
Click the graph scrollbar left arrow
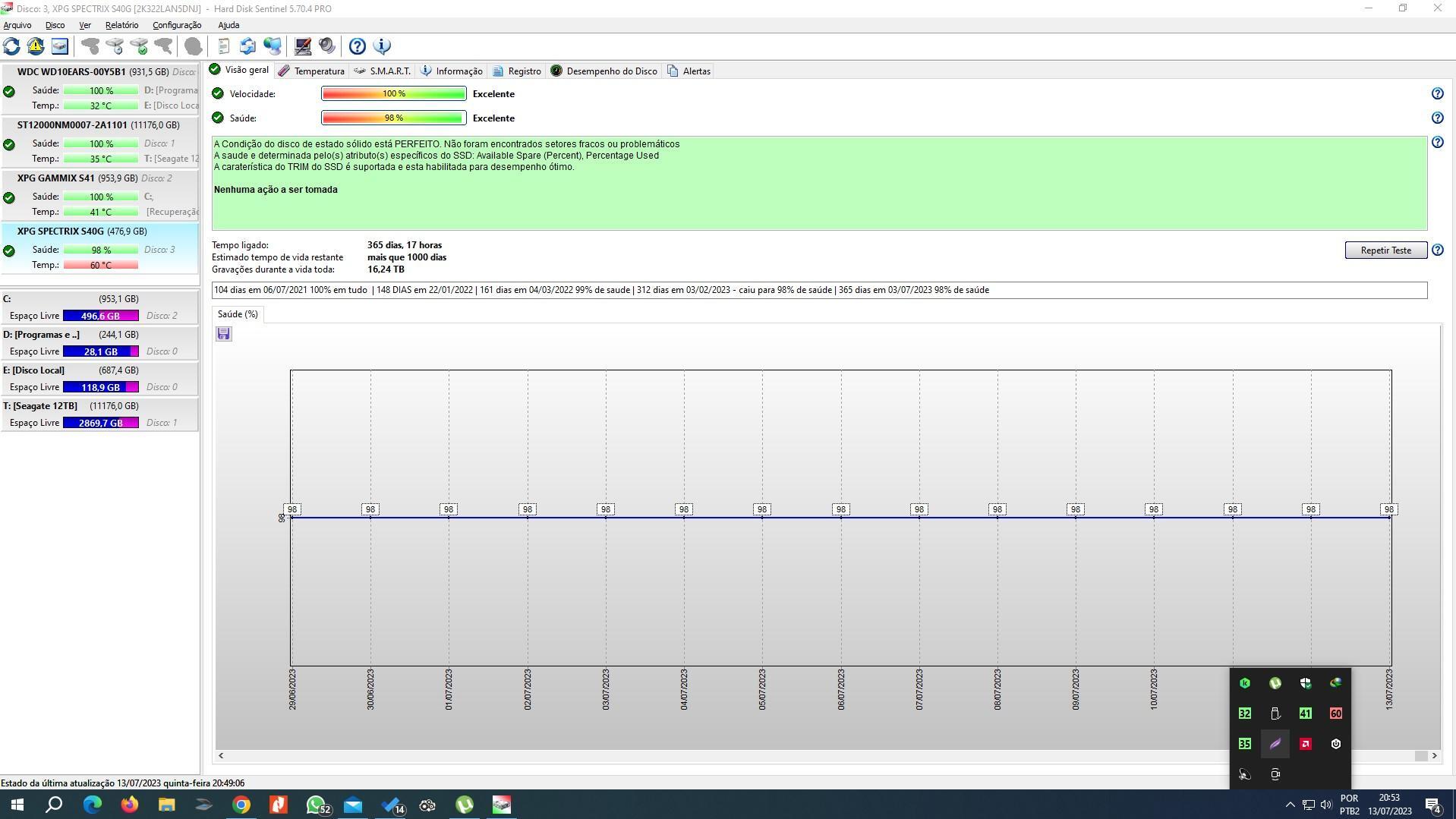tap(221, 756)
